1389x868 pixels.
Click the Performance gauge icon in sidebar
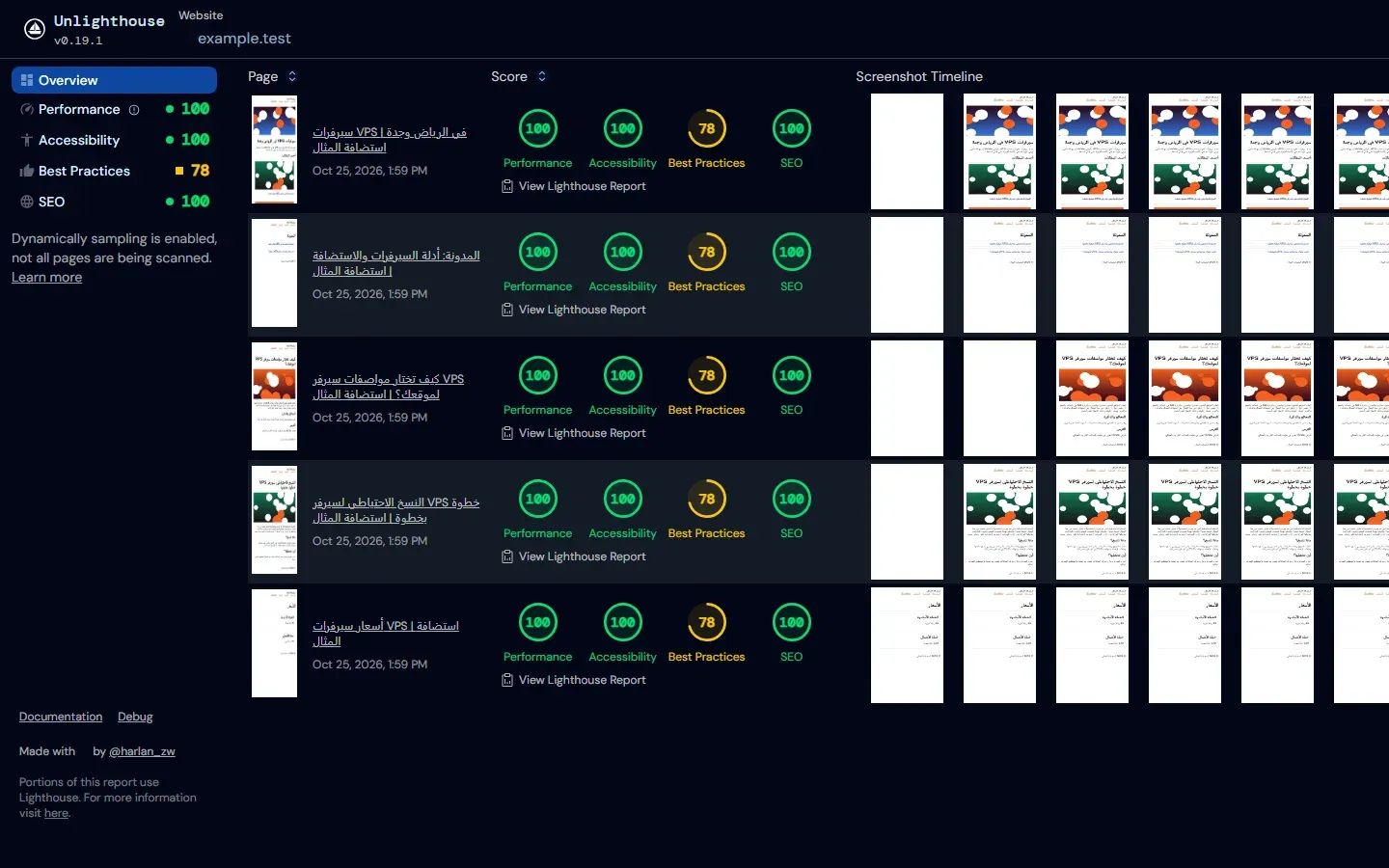27,109
